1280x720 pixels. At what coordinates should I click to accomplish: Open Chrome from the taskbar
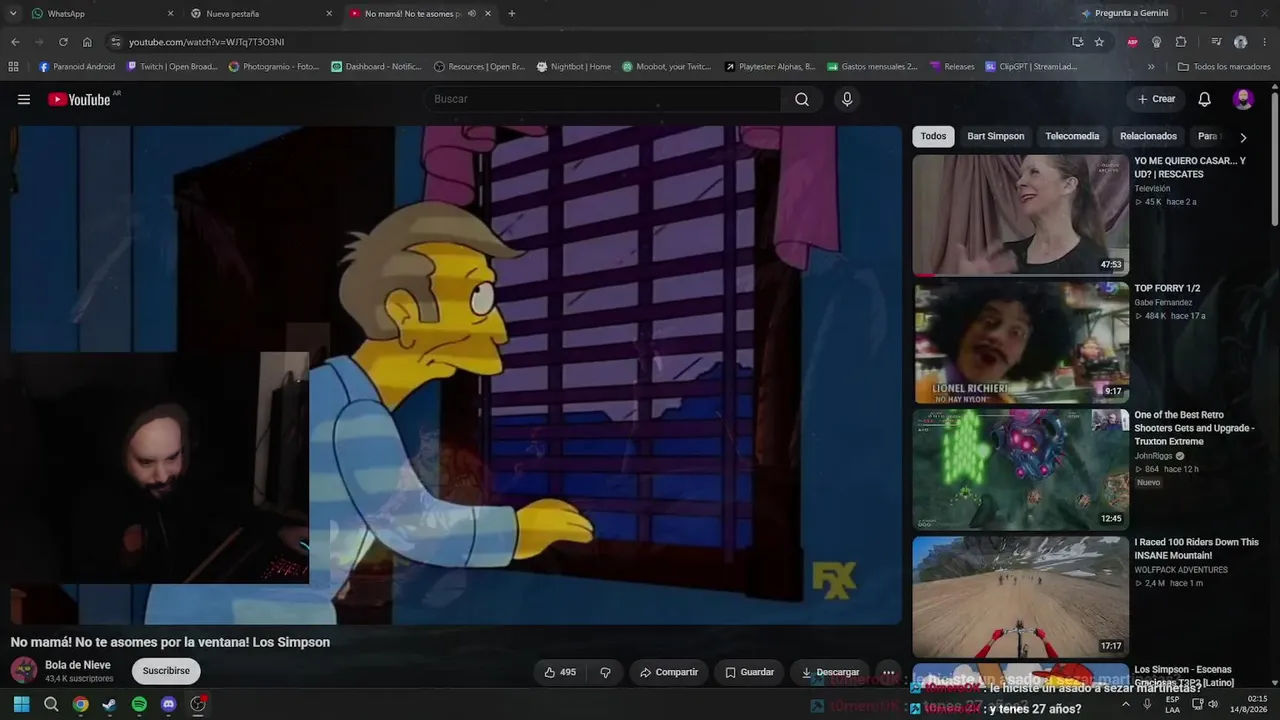tap(80, 704)
